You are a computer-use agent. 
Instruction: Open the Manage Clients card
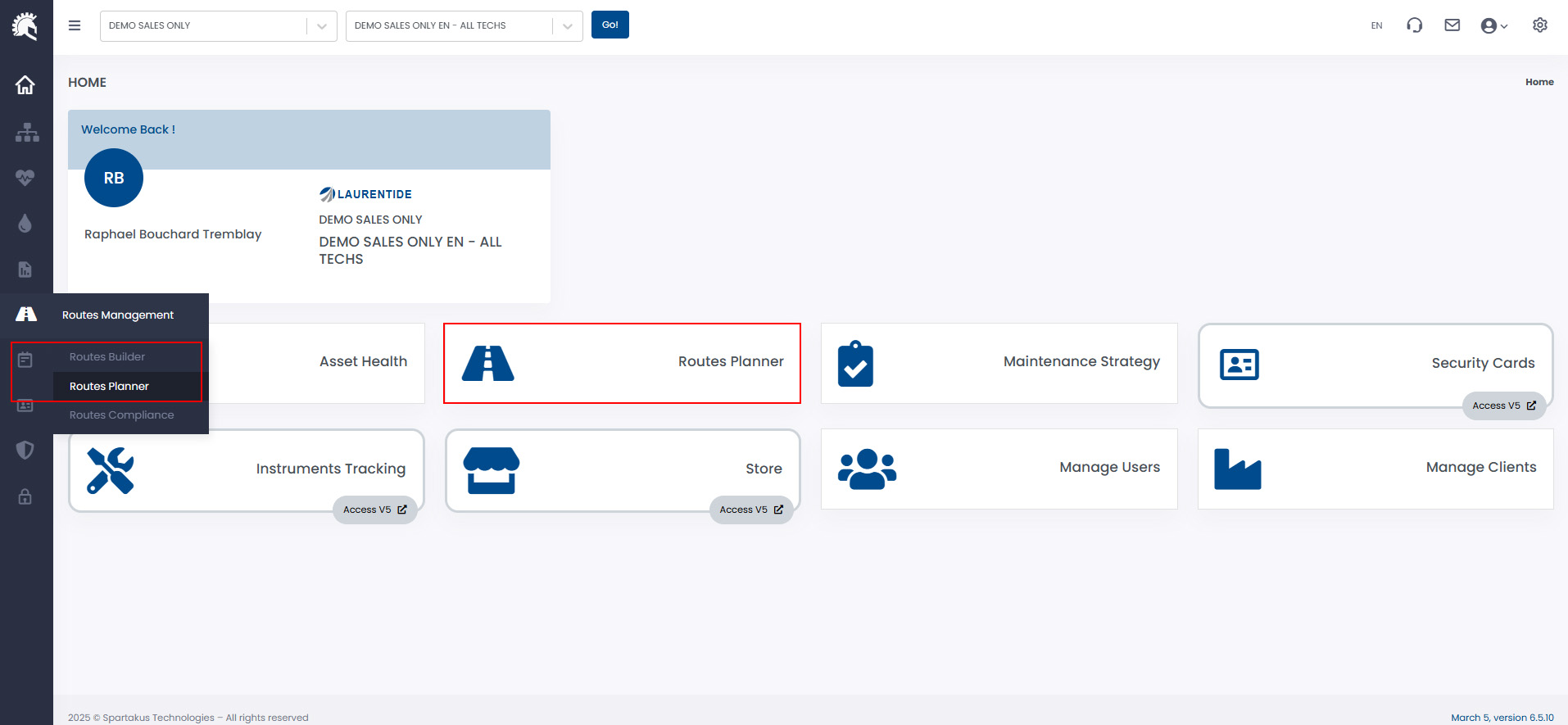pos(1375,469)
